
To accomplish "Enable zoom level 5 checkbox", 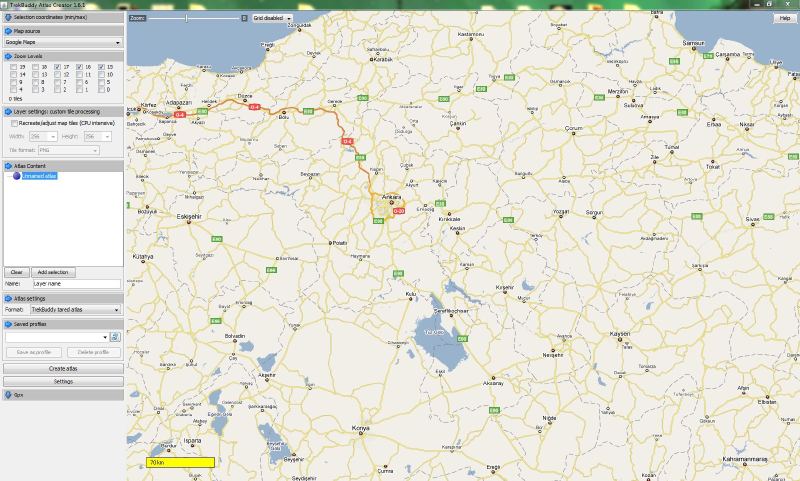I will pyautogui.click(x=102, y=82).
